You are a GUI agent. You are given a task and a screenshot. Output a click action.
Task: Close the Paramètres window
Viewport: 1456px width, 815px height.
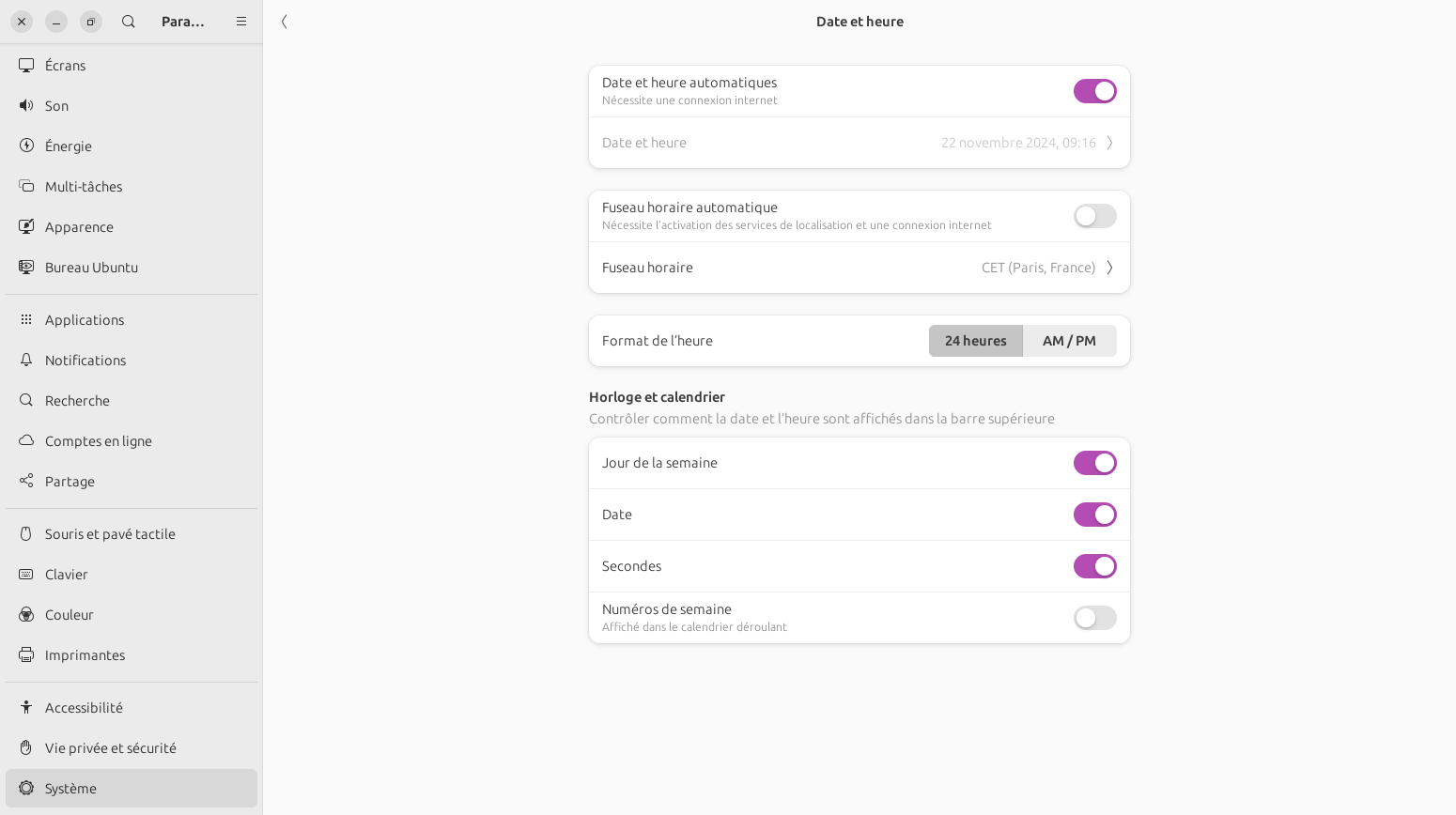22,22
